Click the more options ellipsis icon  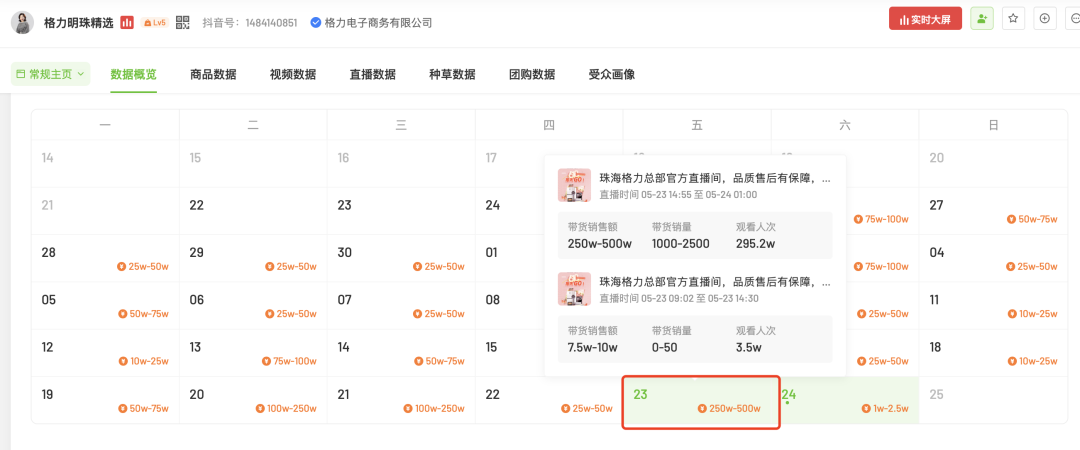[x=1074, y=19]
